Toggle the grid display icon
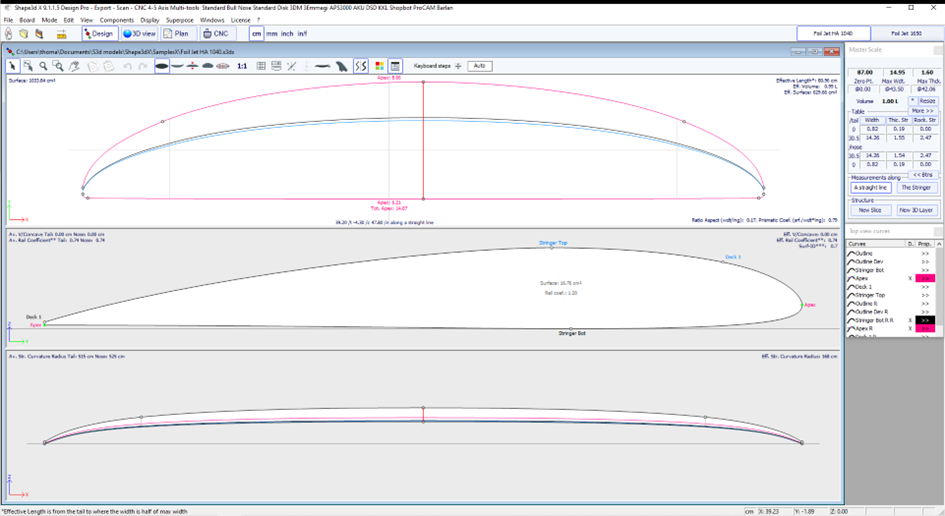 tap(261, 66)
